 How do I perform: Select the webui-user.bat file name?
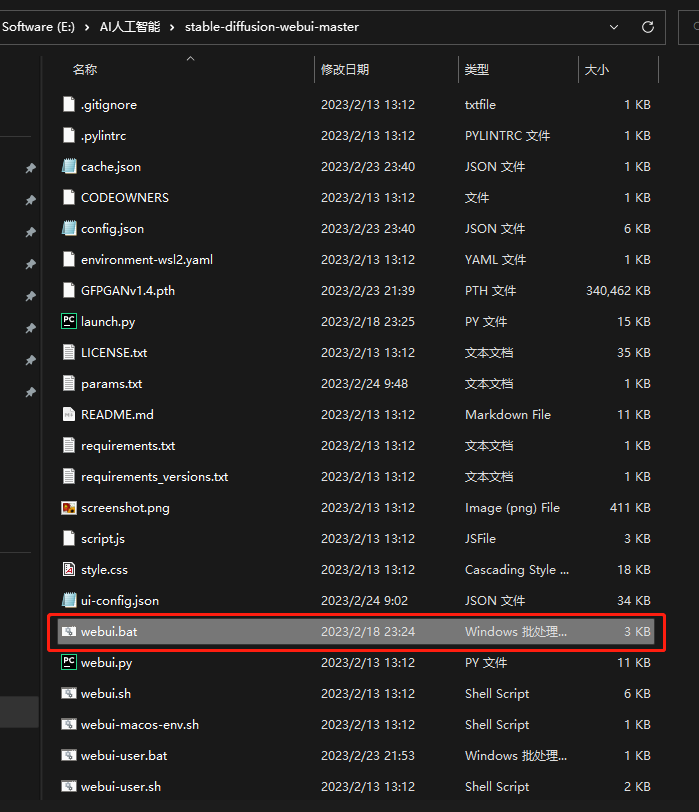tap(124, 756)
